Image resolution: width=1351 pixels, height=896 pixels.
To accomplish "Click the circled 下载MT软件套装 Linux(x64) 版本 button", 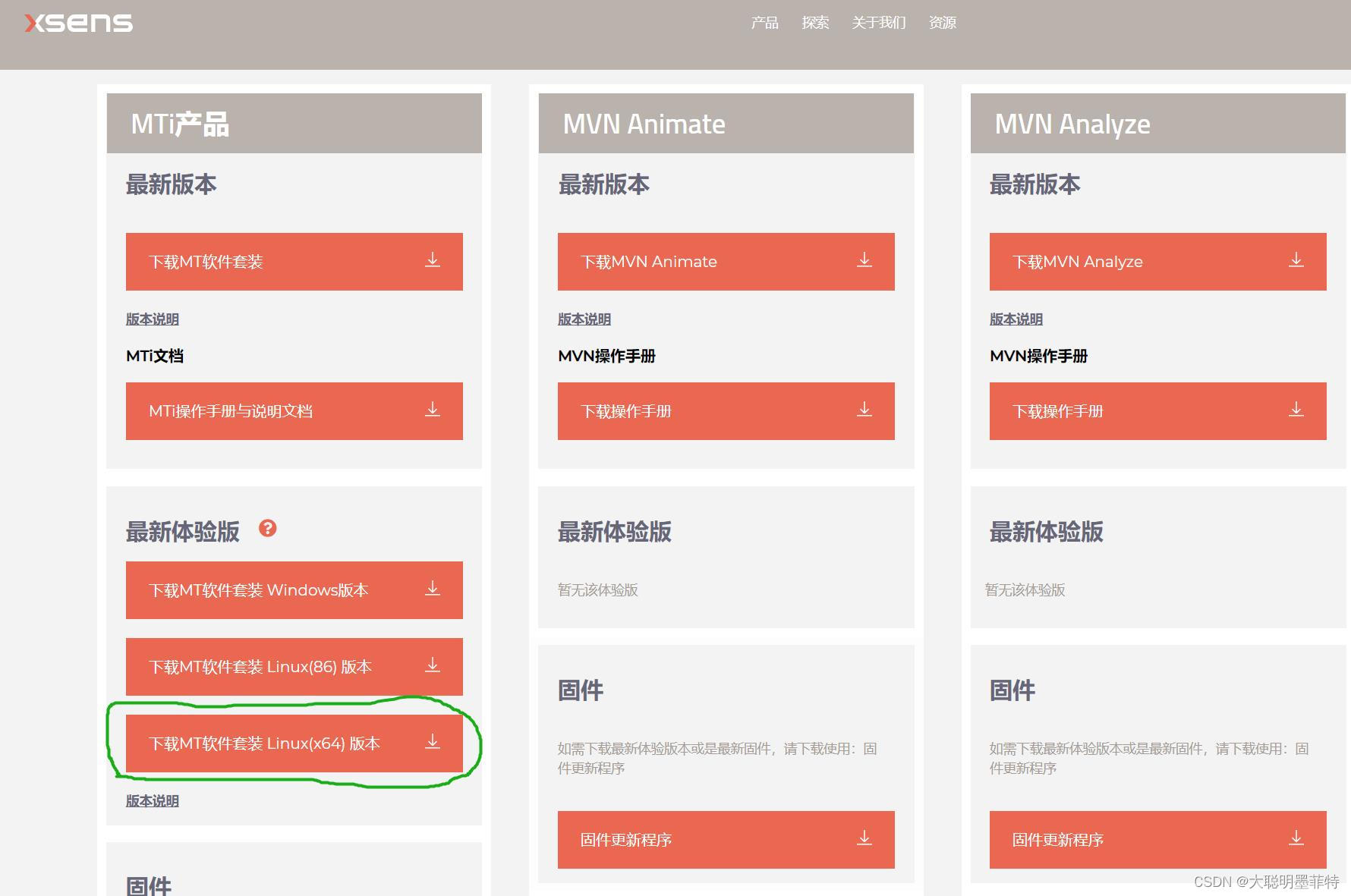I will point(294,743).
